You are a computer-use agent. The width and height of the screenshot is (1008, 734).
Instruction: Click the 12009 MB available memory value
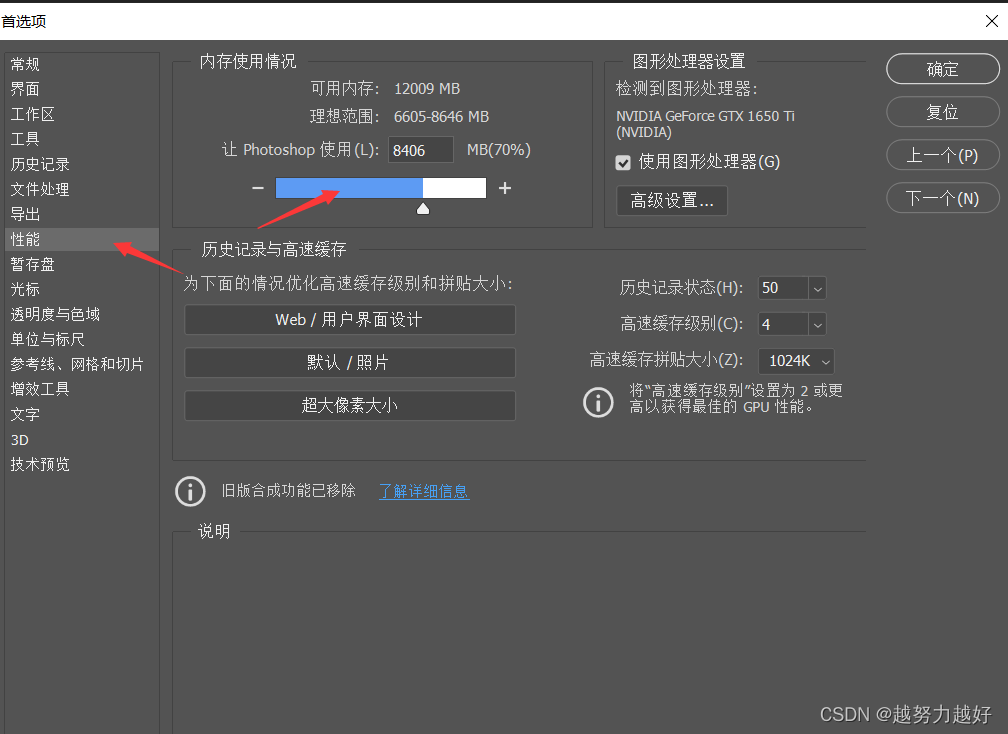pyautogui.click(x=427, y=89)
